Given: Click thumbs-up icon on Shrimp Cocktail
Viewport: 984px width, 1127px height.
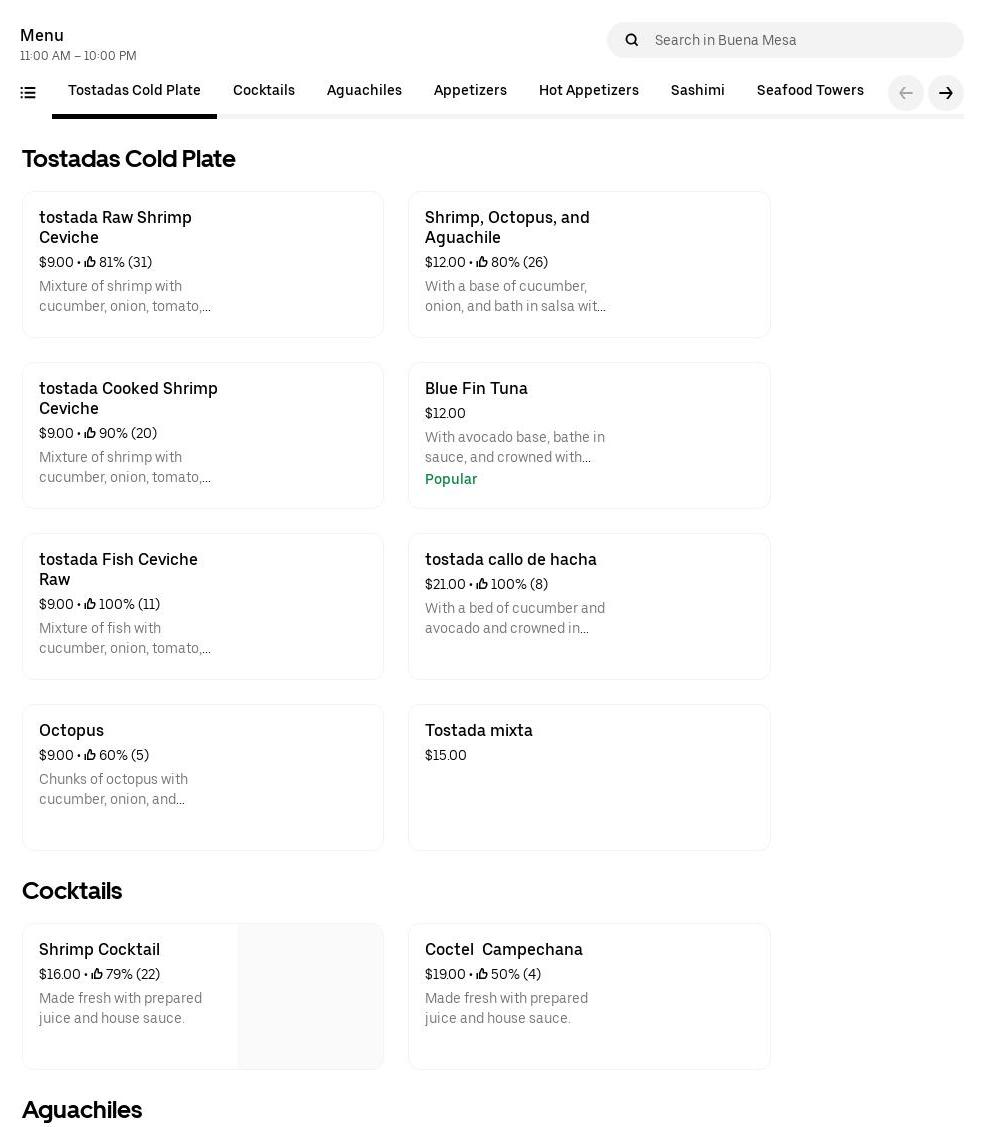Looking at the screenshot, I should 97,974.
